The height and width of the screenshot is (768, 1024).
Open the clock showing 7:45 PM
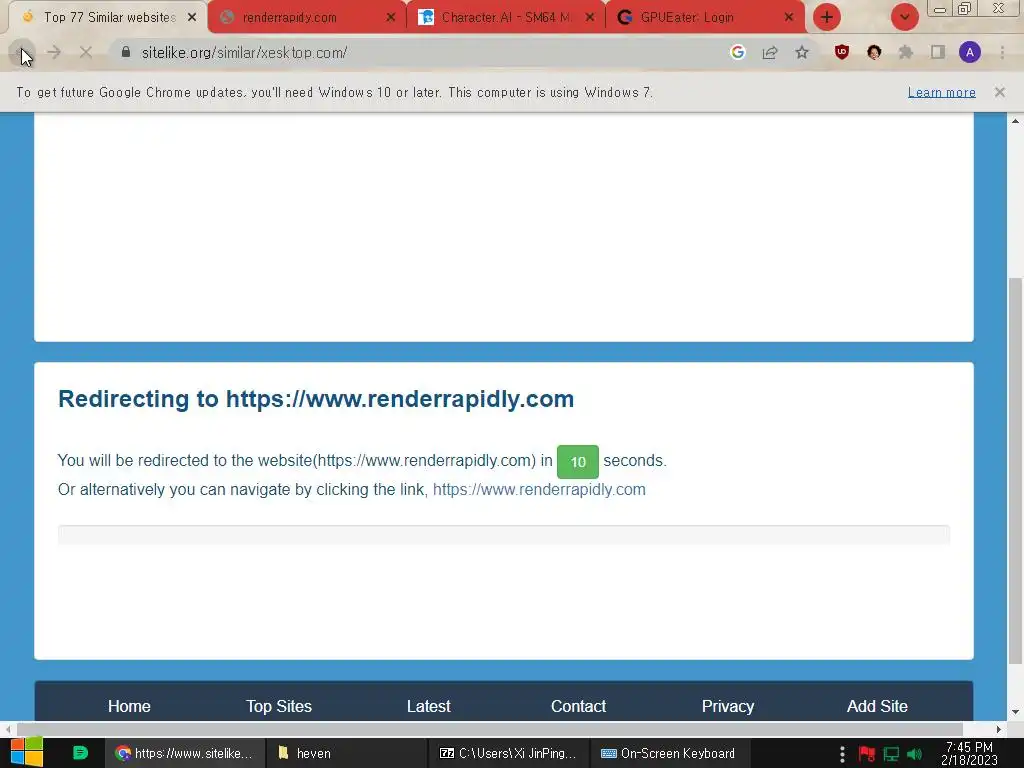pyautogui.click(x=970, y=753)
